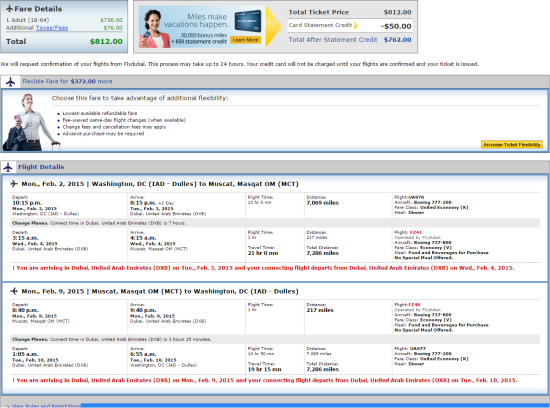The image size is (550, 408).
Task: Click the return plane icon beside Mon., Feb. 9
Action: coord(14,291)
